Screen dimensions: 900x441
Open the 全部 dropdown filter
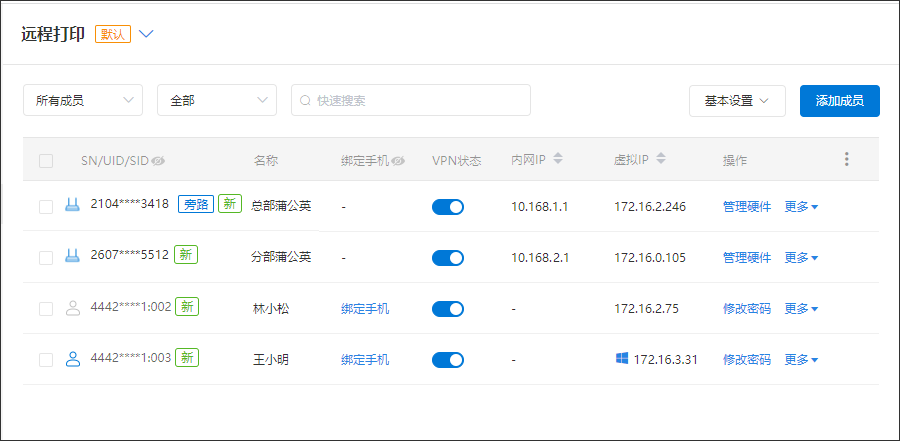[217, 100]
